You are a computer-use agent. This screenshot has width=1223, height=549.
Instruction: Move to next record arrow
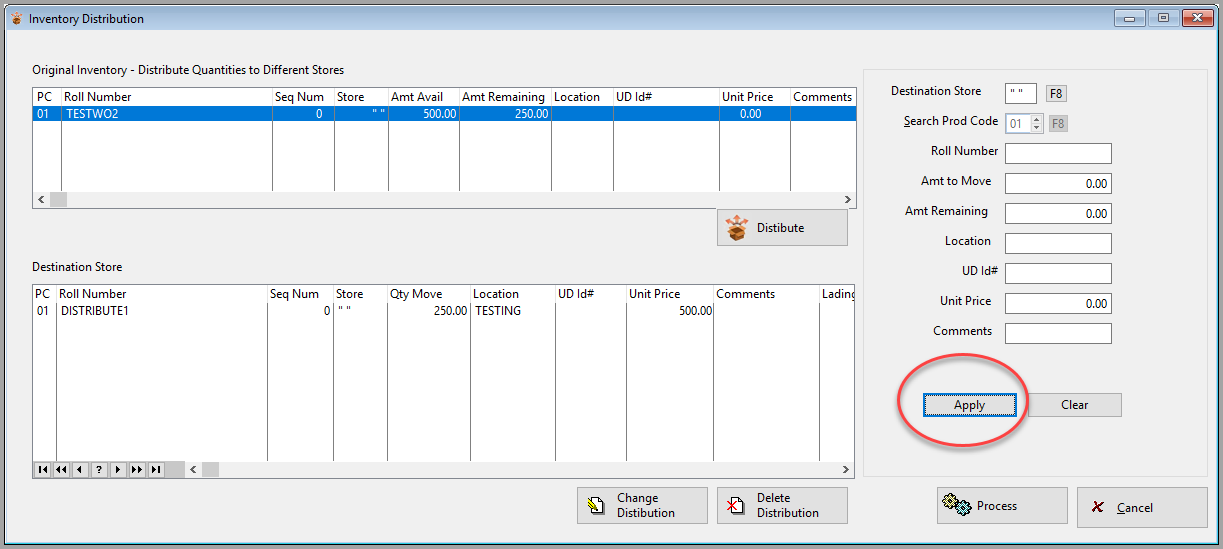[x=118, y=469]
